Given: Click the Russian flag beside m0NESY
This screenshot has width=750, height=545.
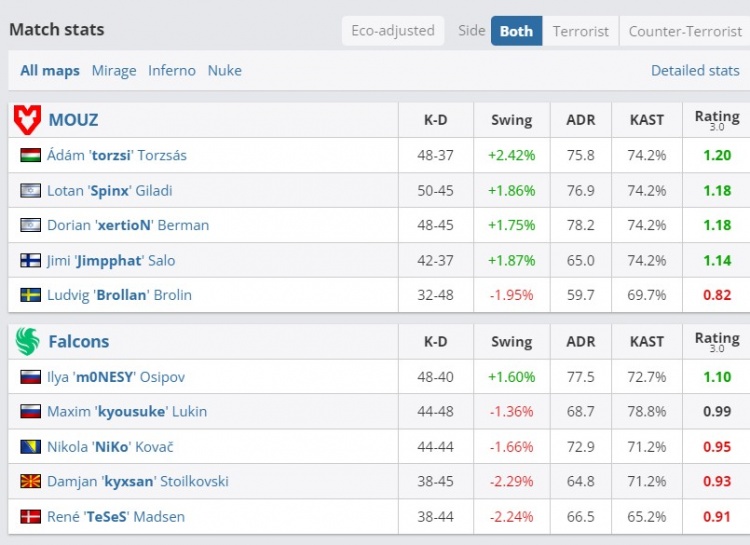Looking at the screenshot, I should pos(30,378).
